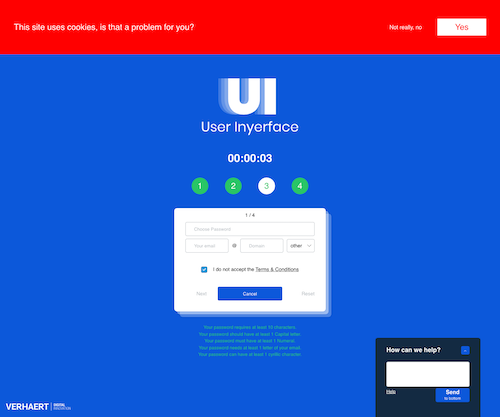The width and height of the screenshot is (500, 417).
Task: Click the Help link in chat panel
Action: [391, 392]
